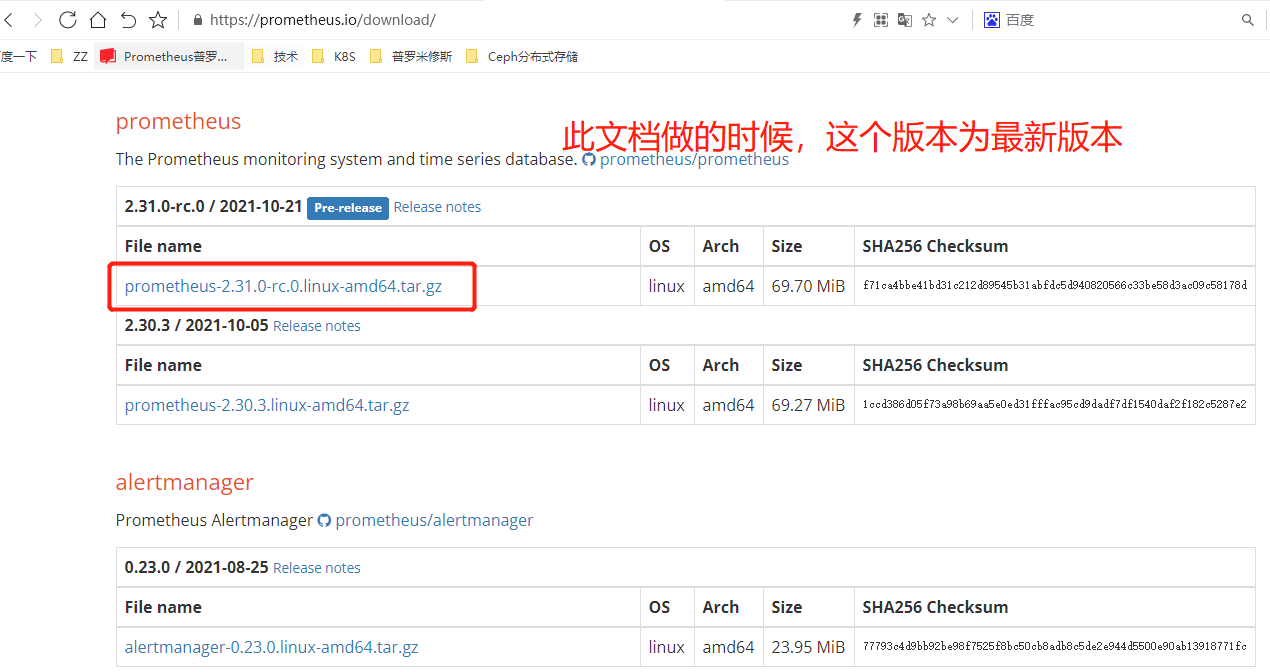Image resolution: width=1270 pixels, height=672 pixels.
Task: Go back with the browser back arrow
Action: click(x=10, y=19)
